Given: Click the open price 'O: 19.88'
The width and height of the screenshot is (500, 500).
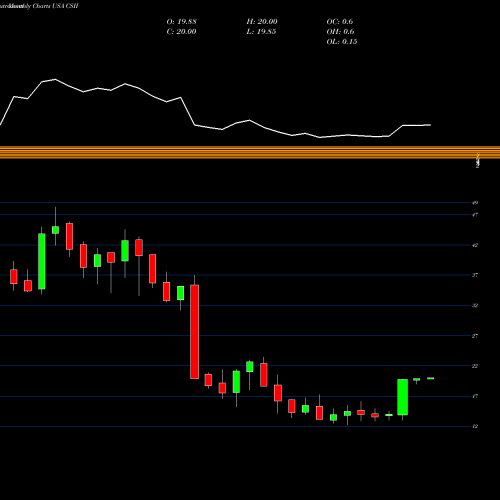Looking at the screenshot, I should click(x=181, y=22).
